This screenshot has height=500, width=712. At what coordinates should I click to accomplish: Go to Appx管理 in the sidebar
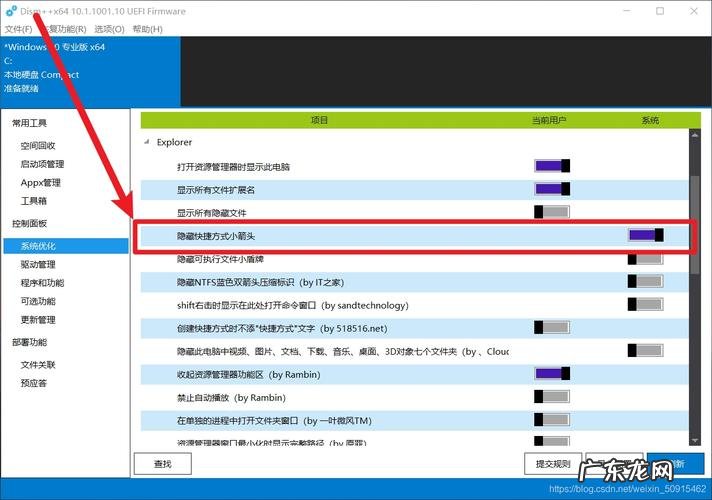(x=40, y=183)
